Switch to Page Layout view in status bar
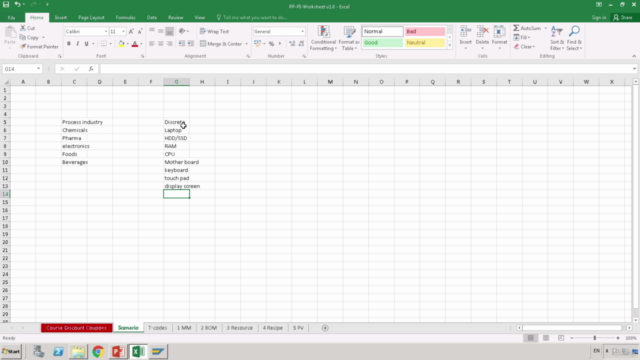Viewport: 640px width, 360px height. pyautogui.click(x=546, y=338)
